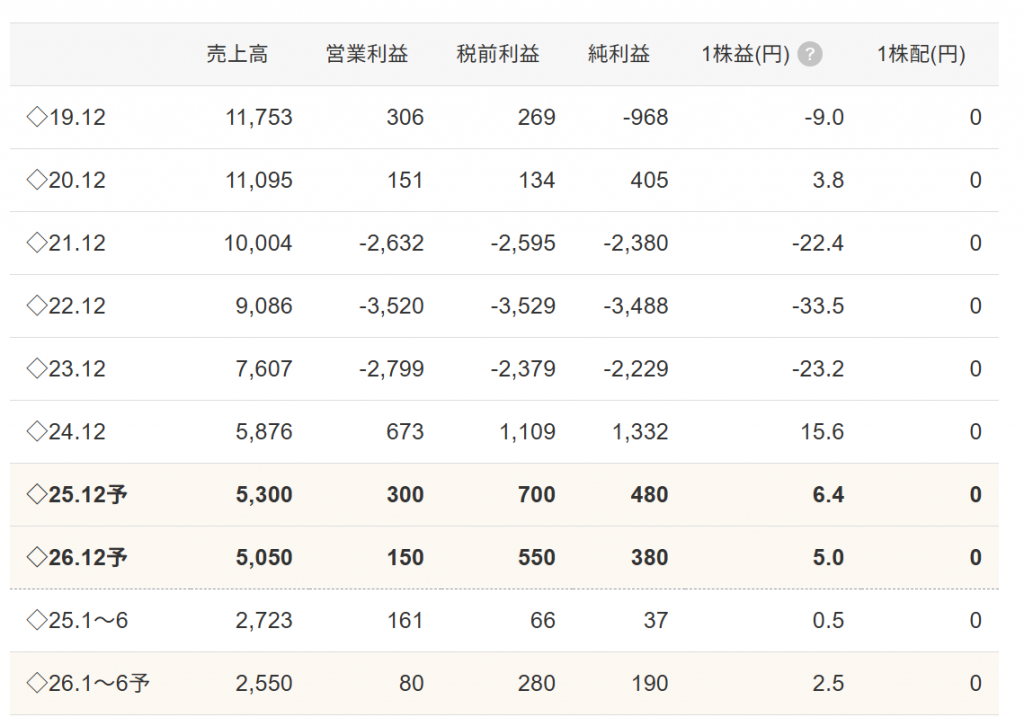Select the diamond marker beside 24.12
This screenshot has width=1024, height=726.
click(37, 432)
